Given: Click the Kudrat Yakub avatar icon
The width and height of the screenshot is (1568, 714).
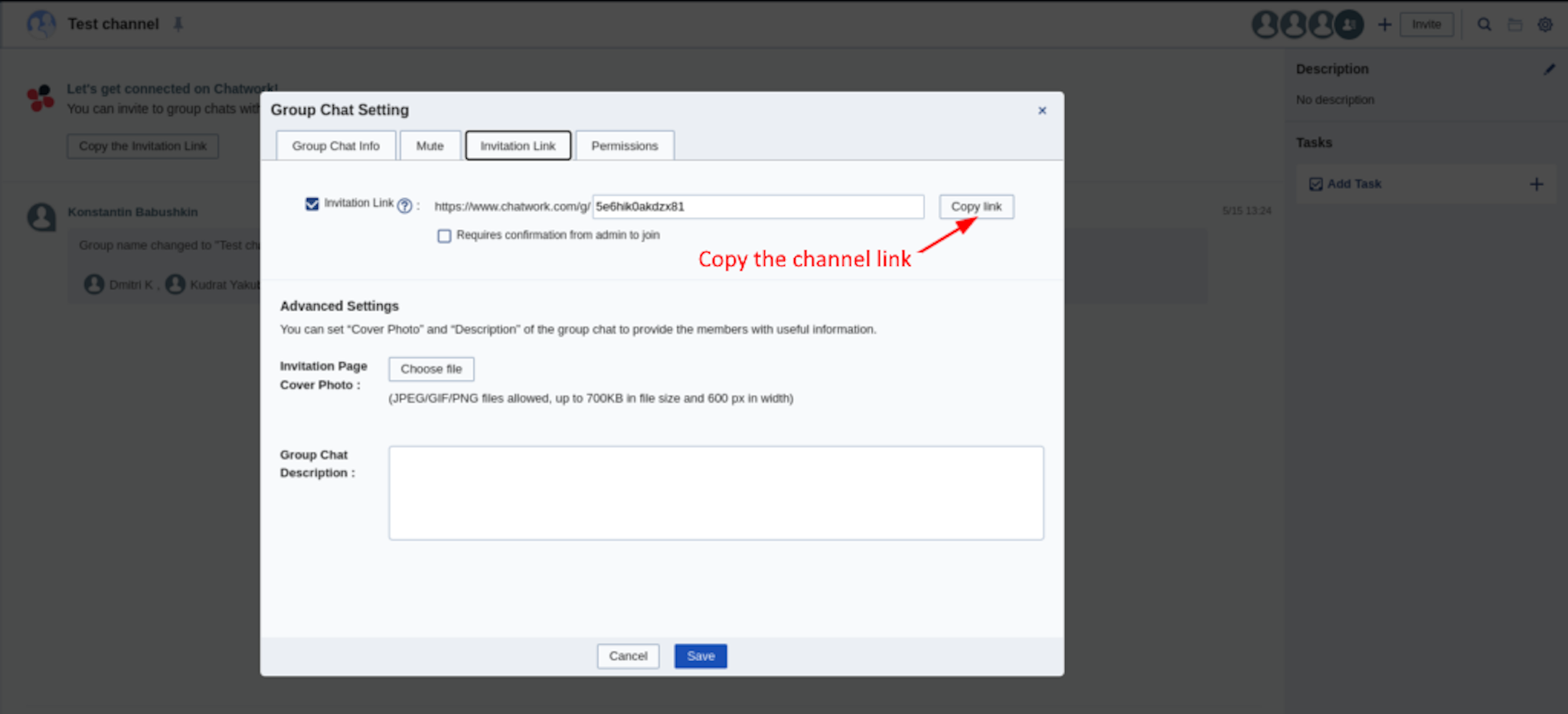Looking at the screenshot, I should pyautogui.click(x=175, y=284).
